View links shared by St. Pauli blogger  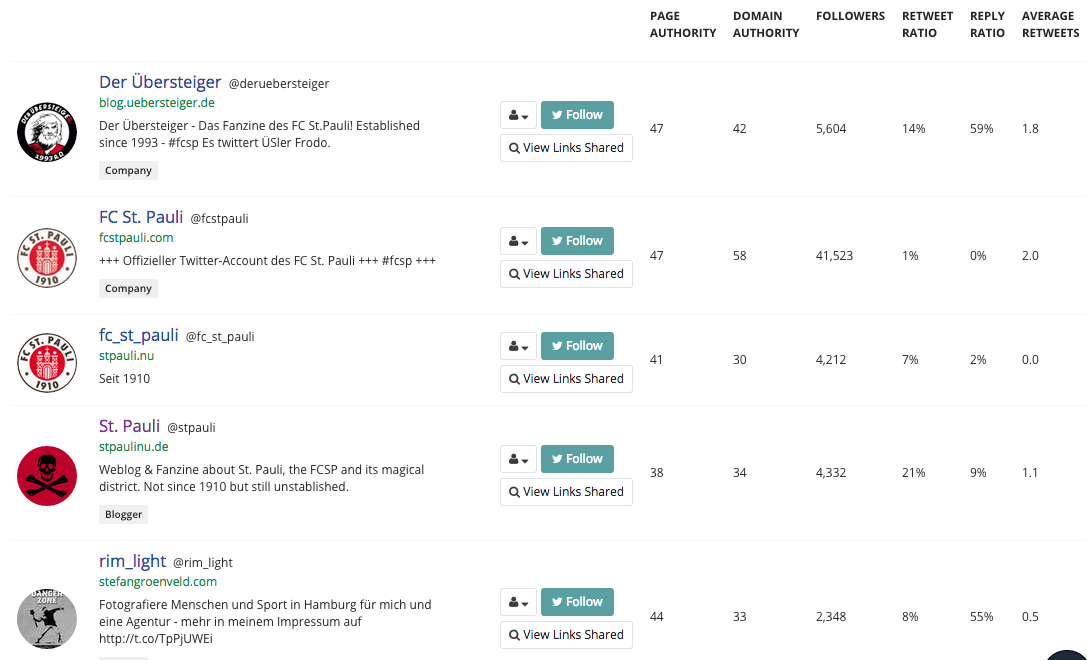[566, 492]
